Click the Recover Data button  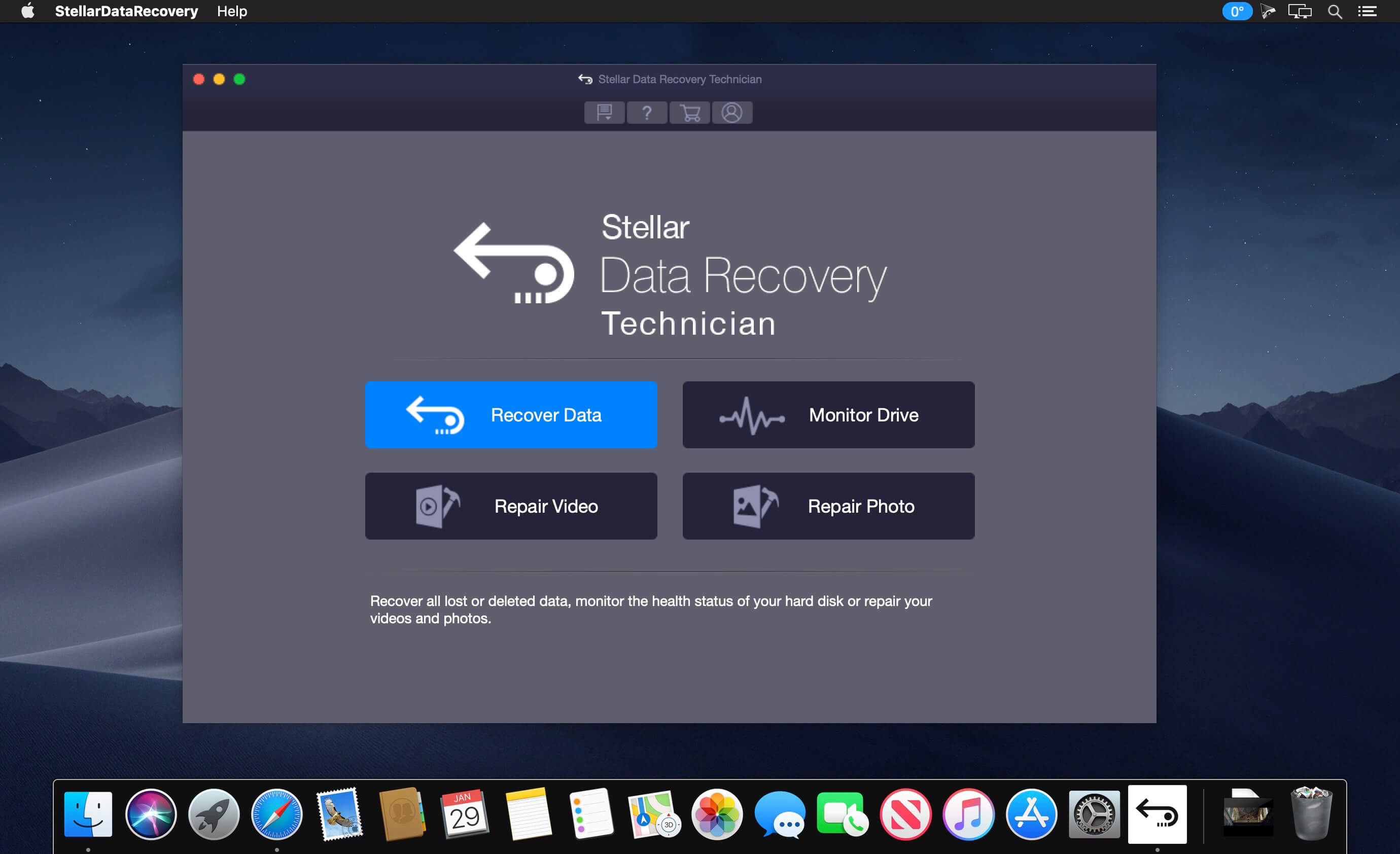pos(511,414)
